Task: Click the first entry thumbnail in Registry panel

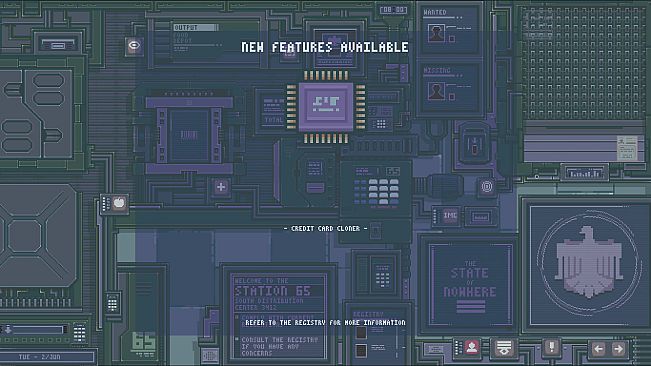Action: click(361, 333)
